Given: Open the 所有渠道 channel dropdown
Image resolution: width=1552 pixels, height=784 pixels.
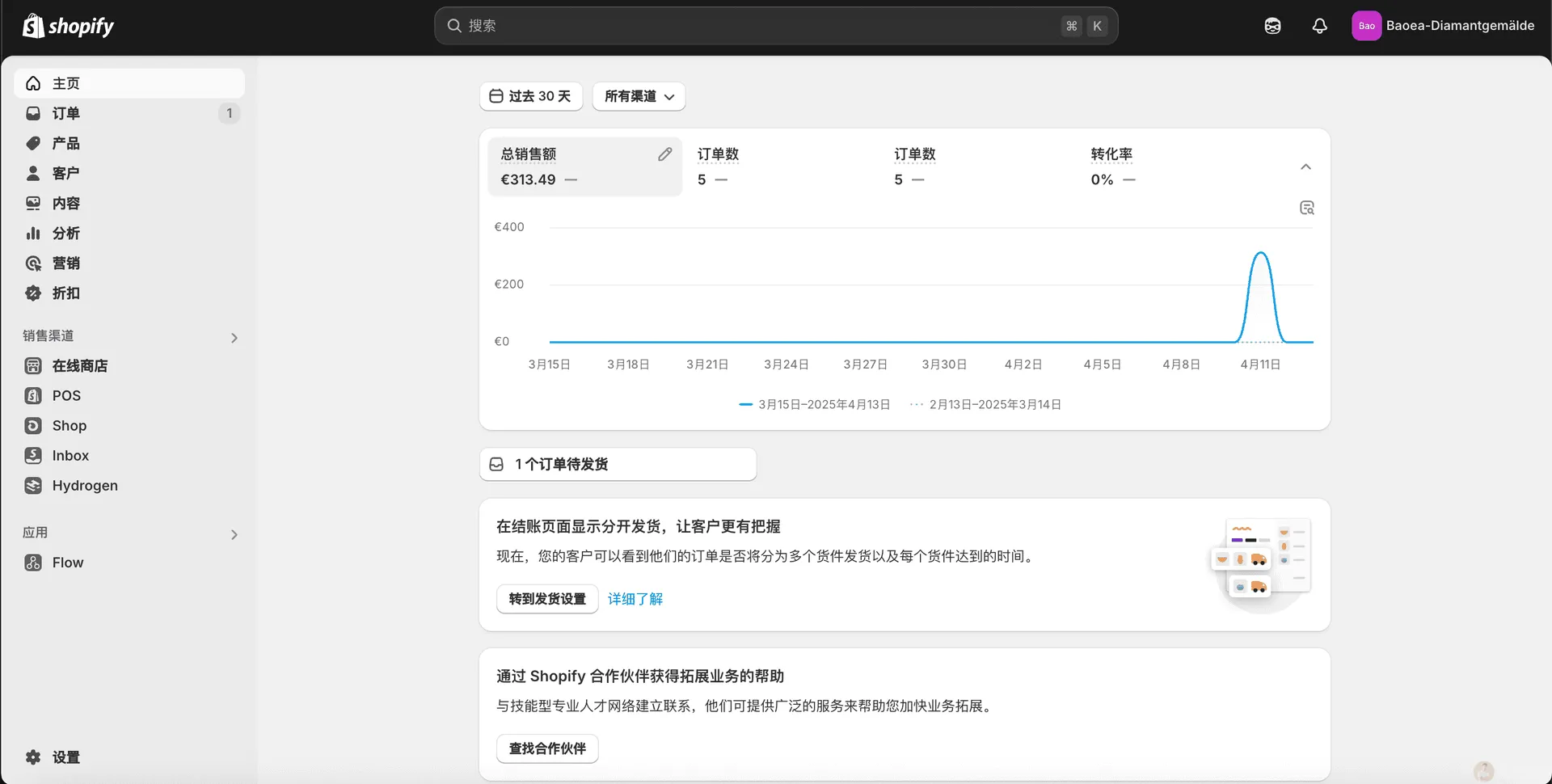Looking at the screenshot, I should click(639, 96).
